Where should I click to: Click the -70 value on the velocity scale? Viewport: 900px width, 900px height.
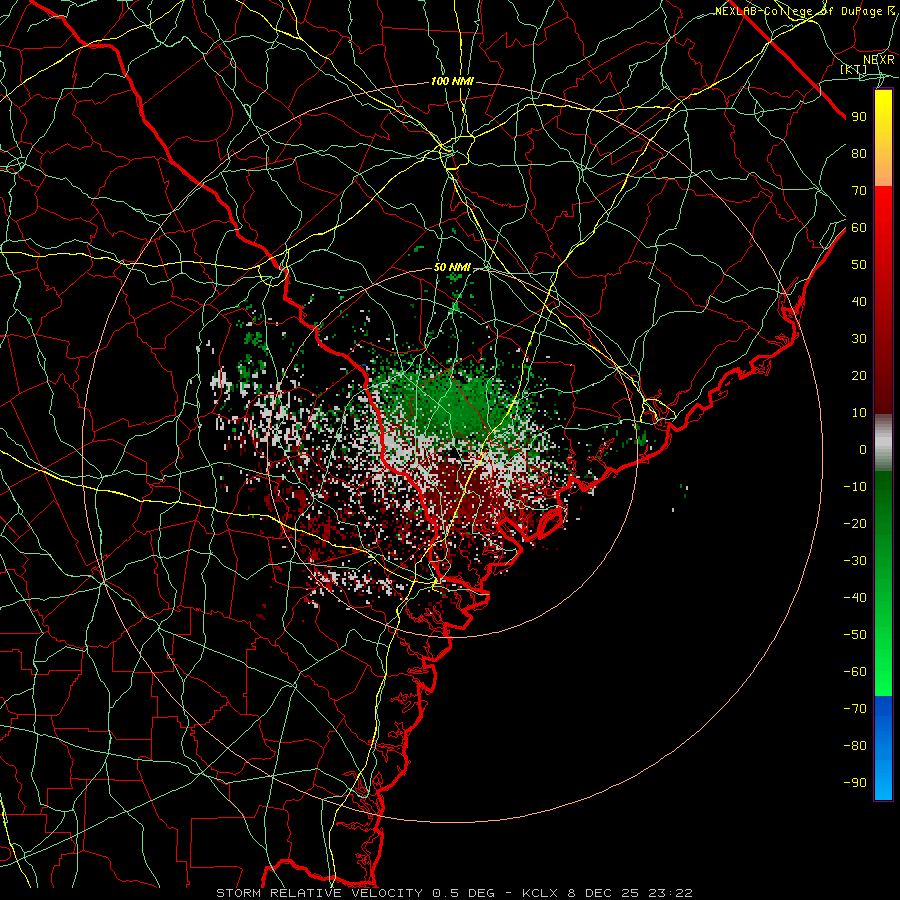tap(855, 709)
